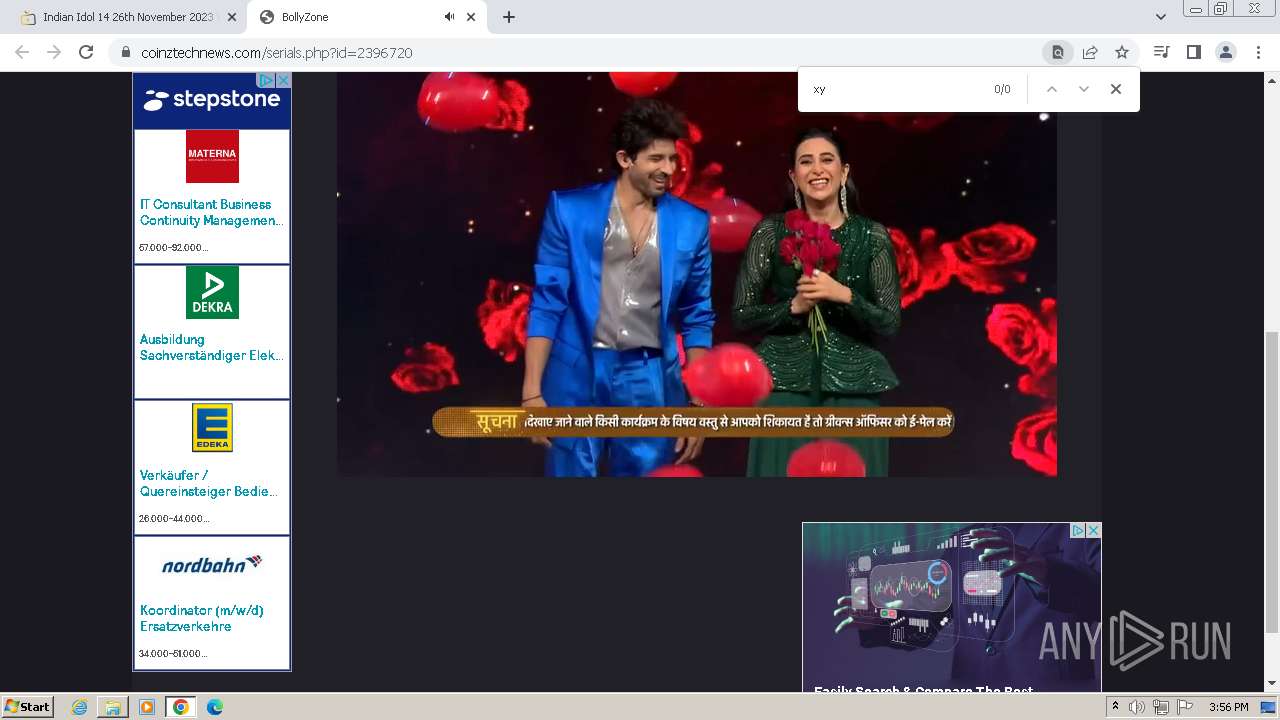This screenshot has width=1280, height=720.
Task: Open the Chrome profile menu
Action: (1225, 52)
